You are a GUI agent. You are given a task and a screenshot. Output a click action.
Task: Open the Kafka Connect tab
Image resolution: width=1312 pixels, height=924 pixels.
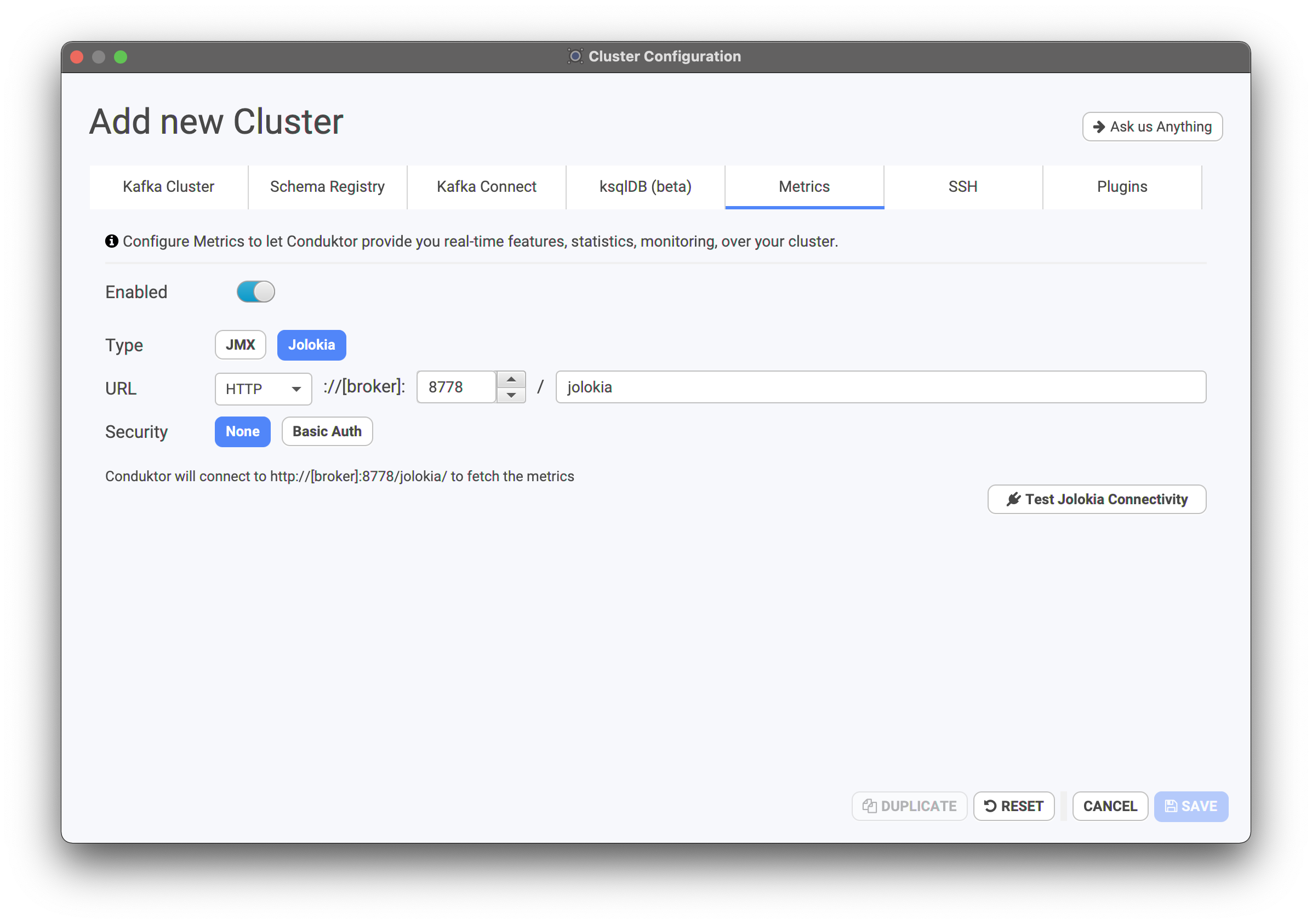pos(486,187)
